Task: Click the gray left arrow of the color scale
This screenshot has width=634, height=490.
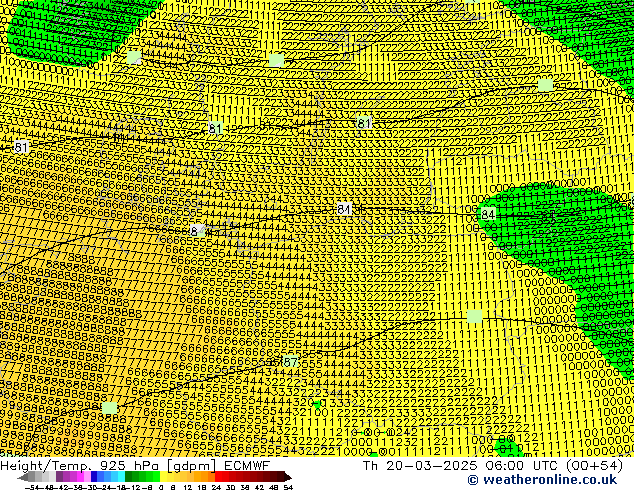Action: tap(22, 477)
